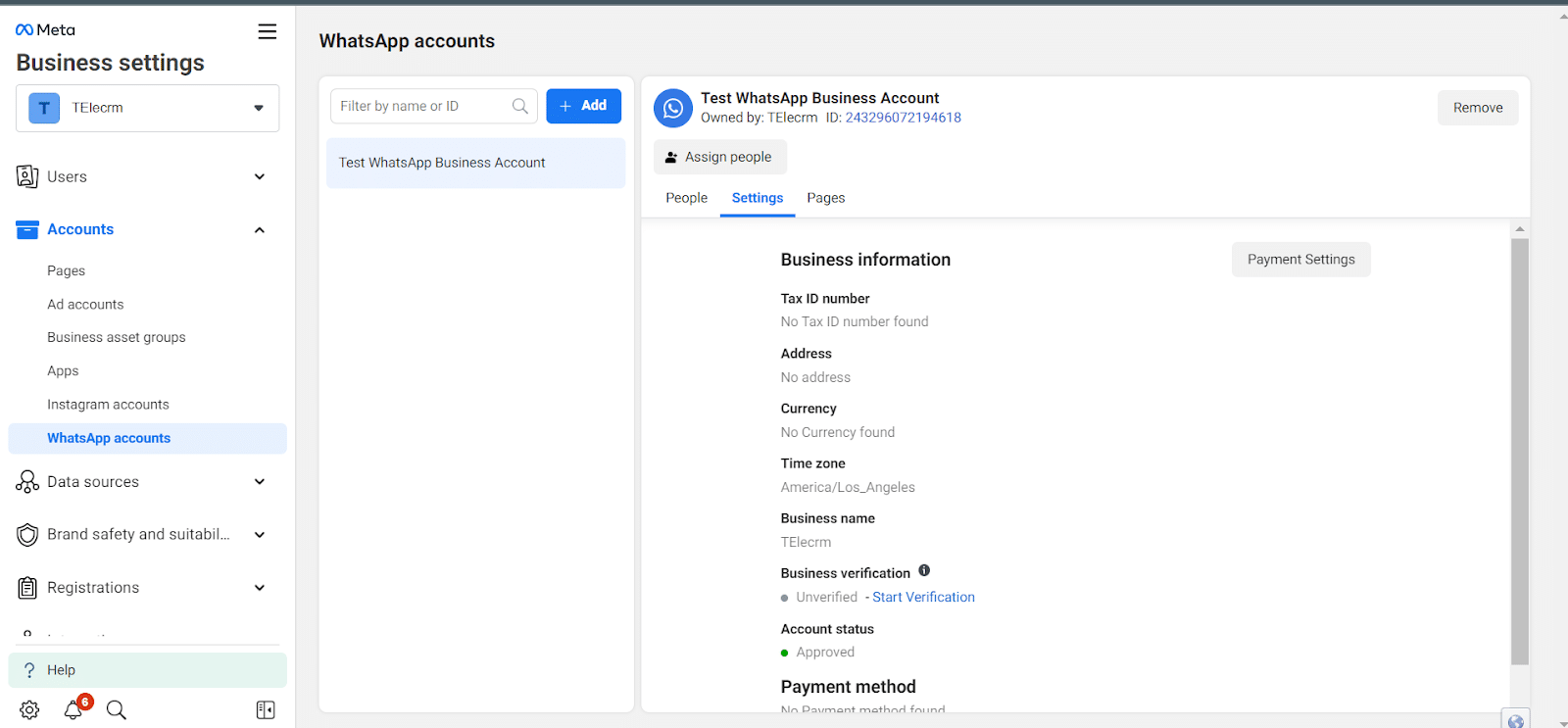Expand the Registrations chevron
Screen dimensions: 1568x728
coord(260,588)
